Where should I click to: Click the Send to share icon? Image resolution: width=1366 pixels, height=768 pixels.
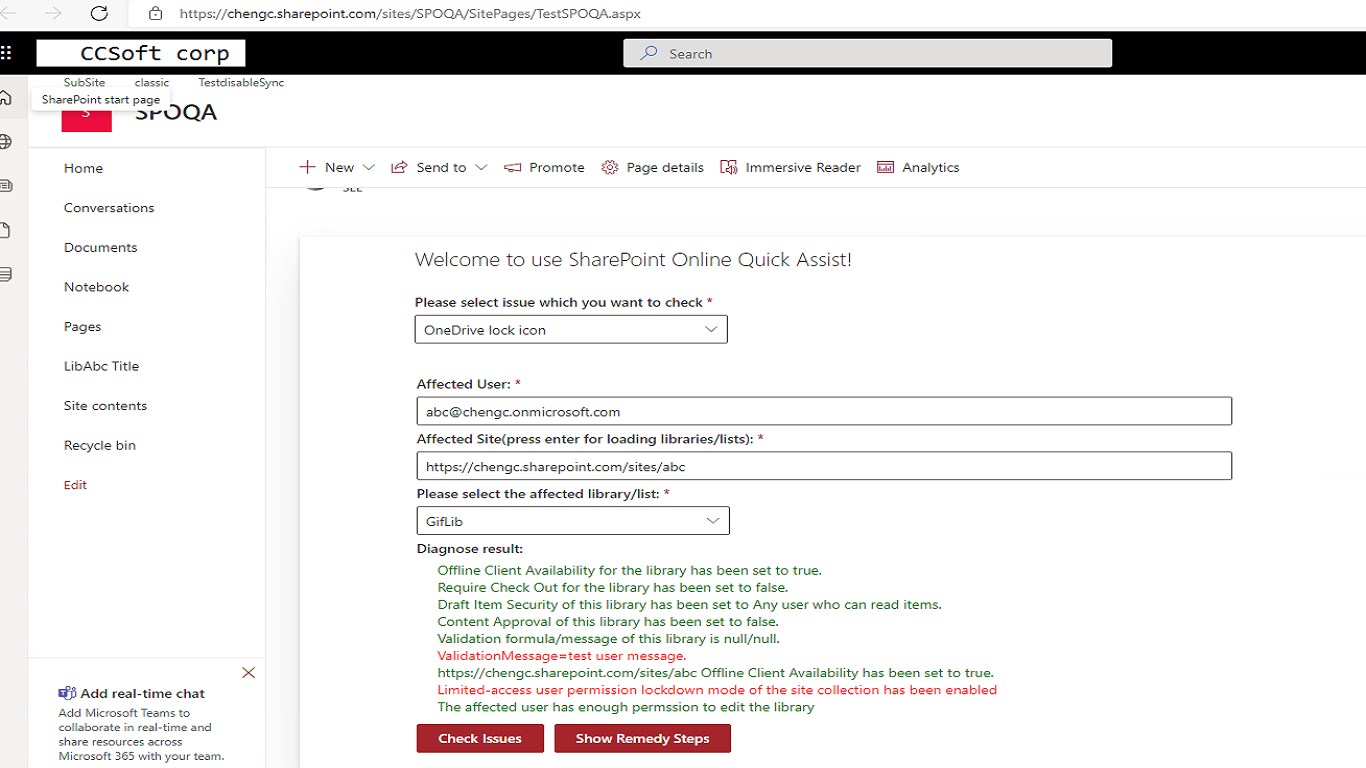(x=399, y=167)
